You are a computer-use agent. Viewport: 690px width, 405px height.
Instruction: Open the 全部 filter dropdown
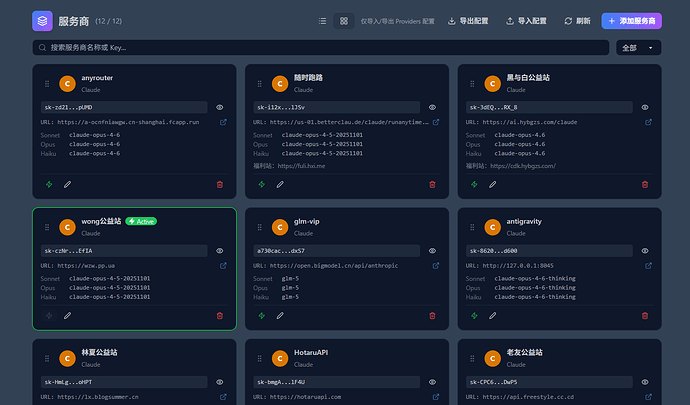point(639,48)
